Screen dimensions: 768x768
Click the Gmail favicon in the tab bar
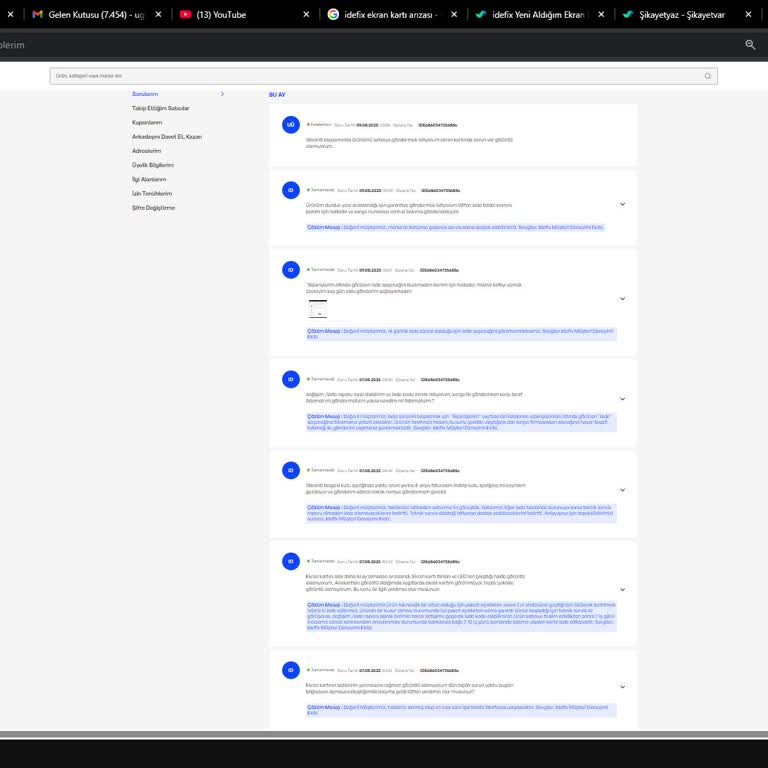click(38, 14)
